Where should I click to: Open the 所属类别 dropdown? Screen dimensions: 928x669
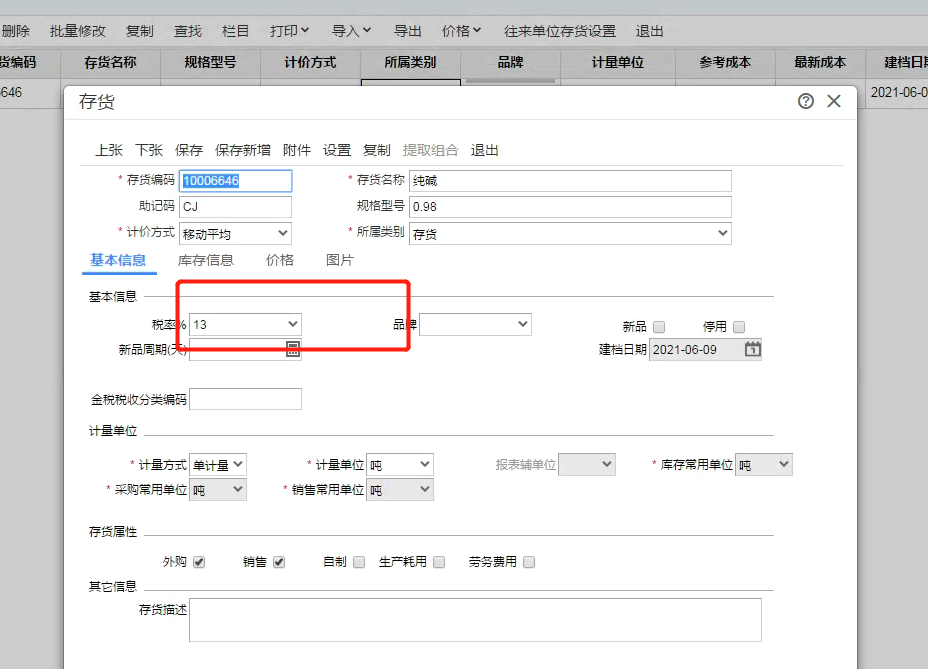pos(570,233)
